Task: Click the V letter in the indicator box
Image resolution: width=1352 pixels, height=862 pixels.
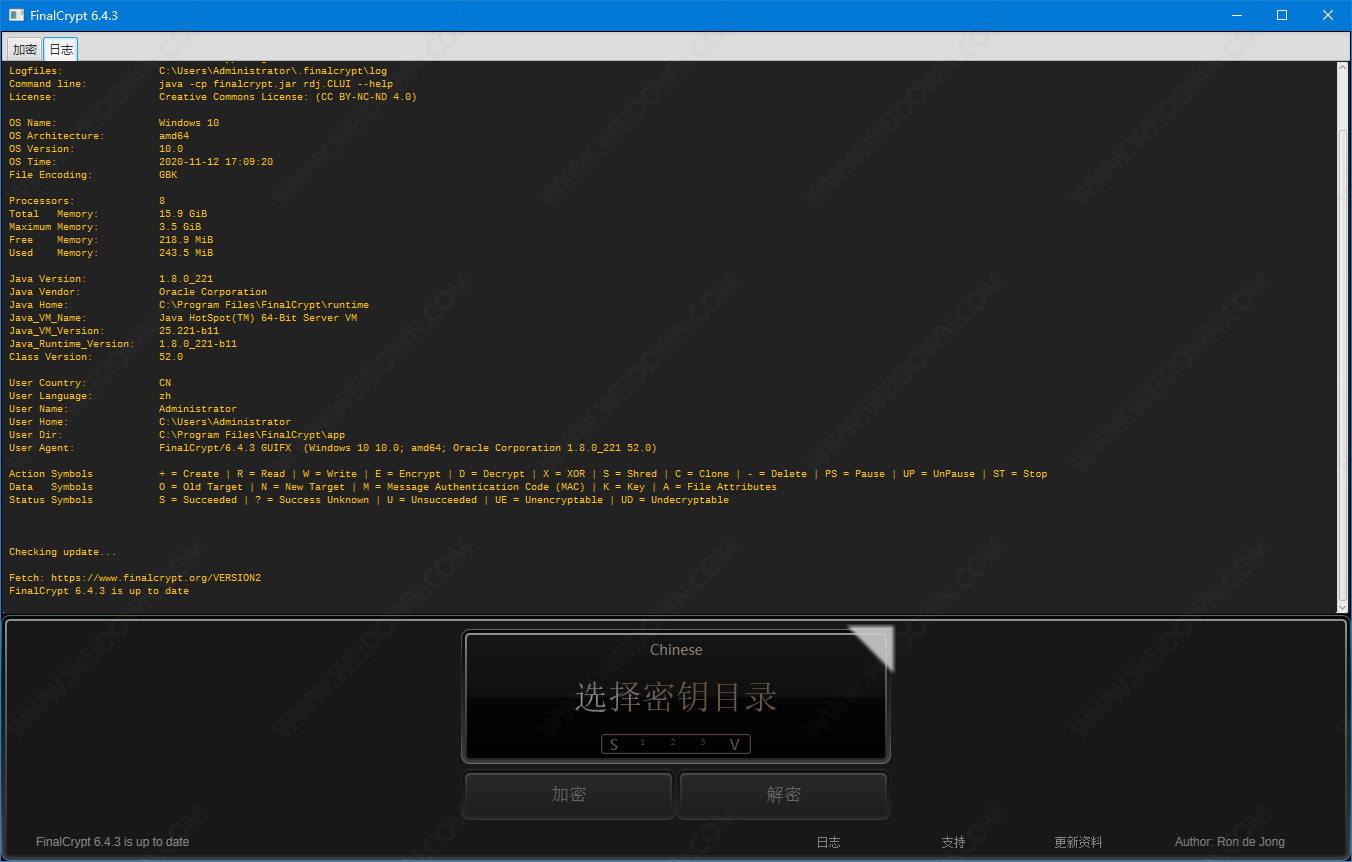Action: (734, 744)
